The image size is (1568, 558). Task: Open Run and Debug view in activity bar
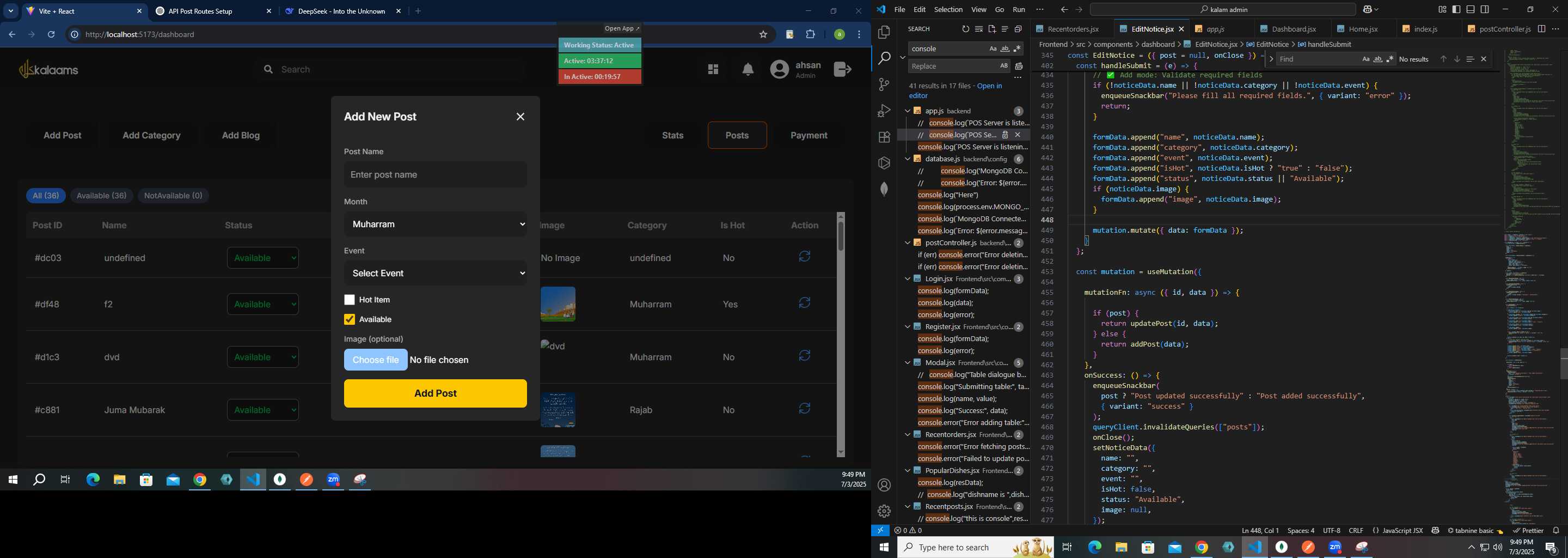click(x=884, y=111)
